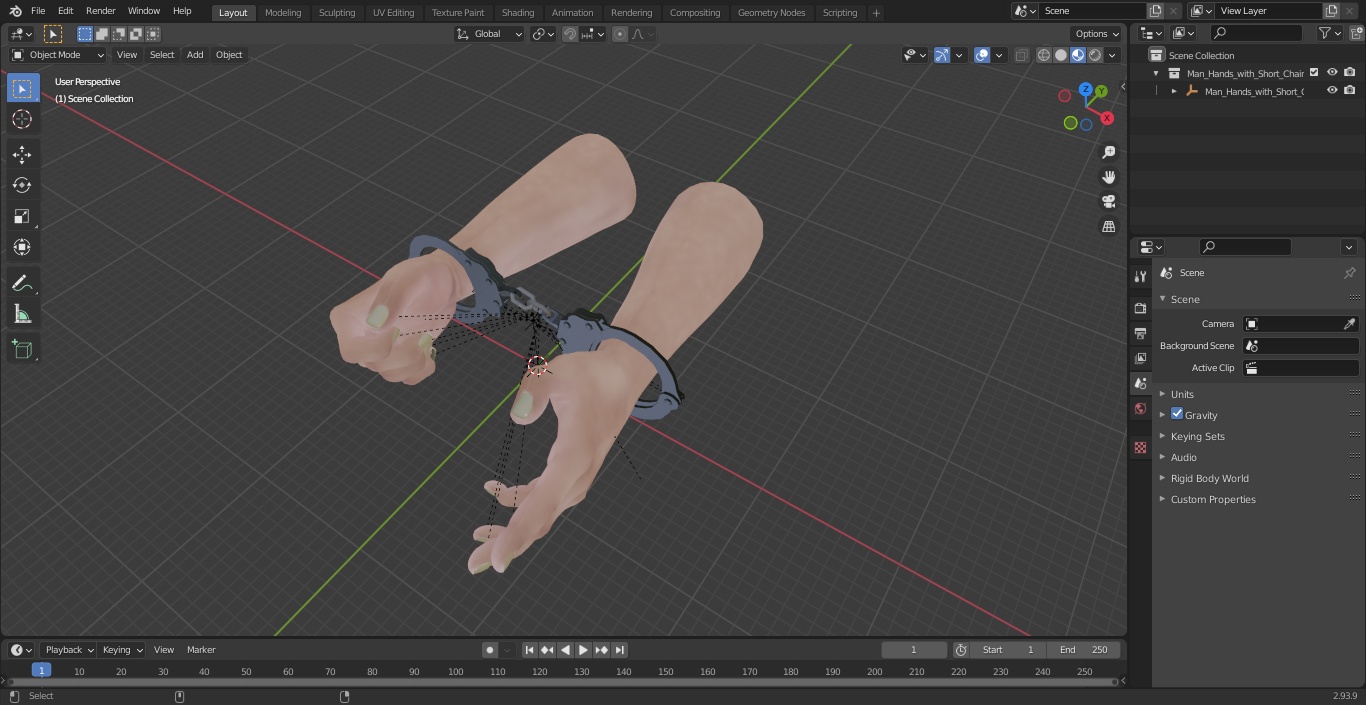The height and width of the screenshot is (705, 1366).
Task: Click the pan view hand icon
Action: (x=1108, y=177)
